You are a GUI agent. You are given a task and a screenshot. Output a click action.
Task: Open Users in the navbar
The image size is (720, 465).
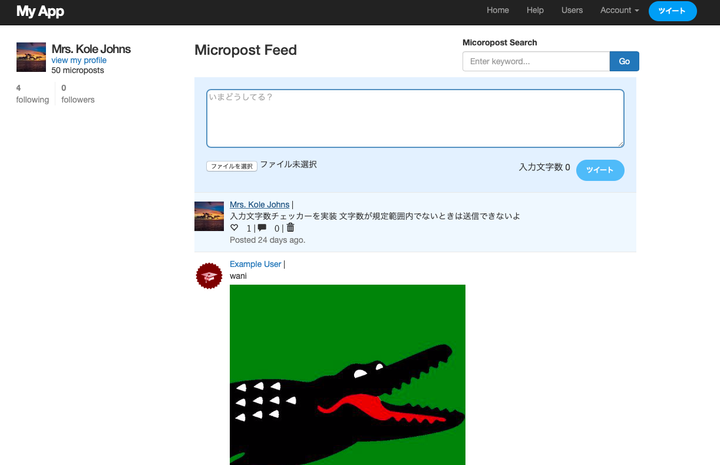pos(572,10)
